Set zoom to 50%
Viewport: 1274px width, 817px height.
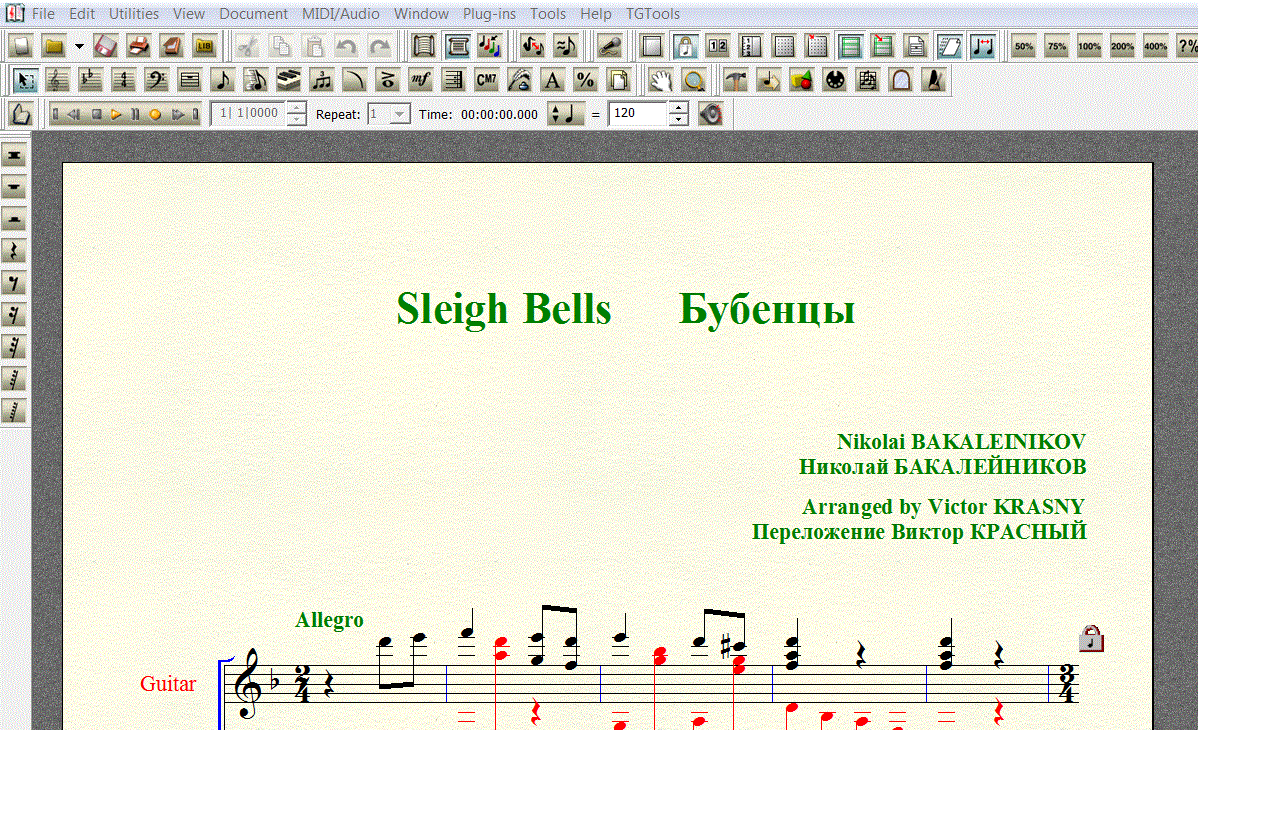tap(1024, 46)
